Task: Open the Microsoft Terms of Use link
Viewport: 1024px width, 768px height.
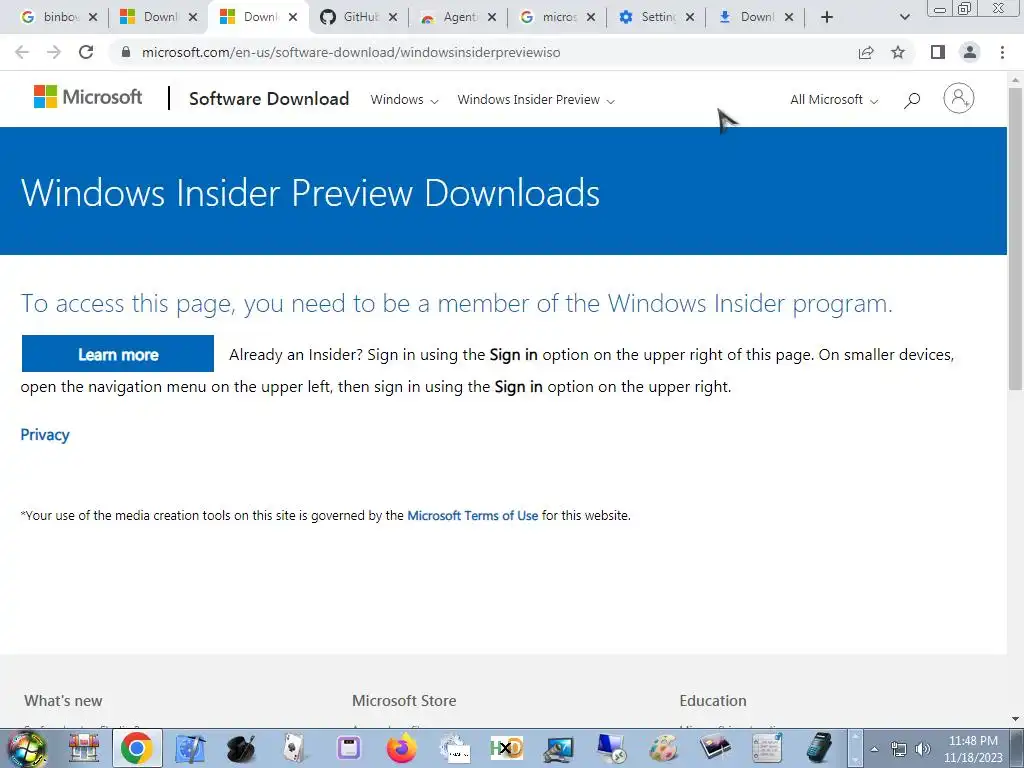Action: (x=472, y=515)
